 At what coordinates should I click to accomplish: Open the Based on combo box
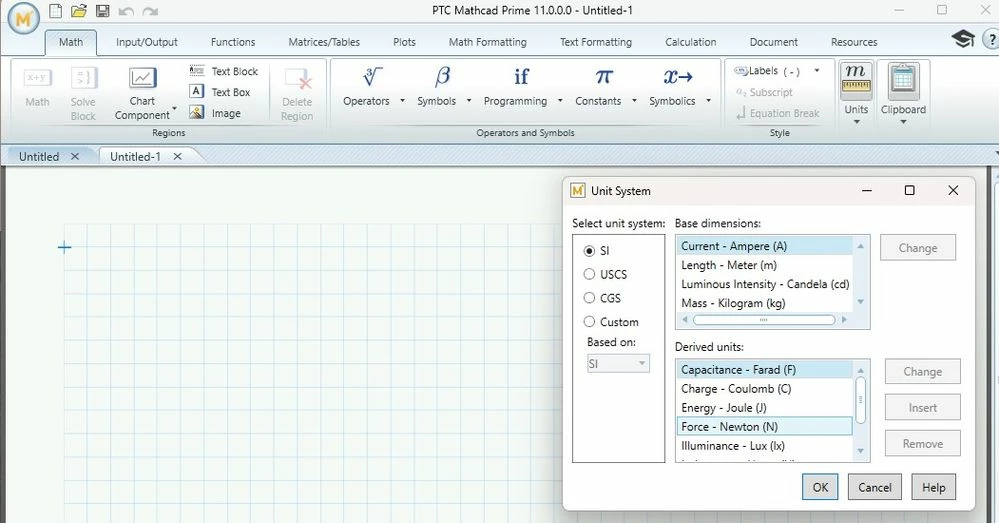click(617, 364)
